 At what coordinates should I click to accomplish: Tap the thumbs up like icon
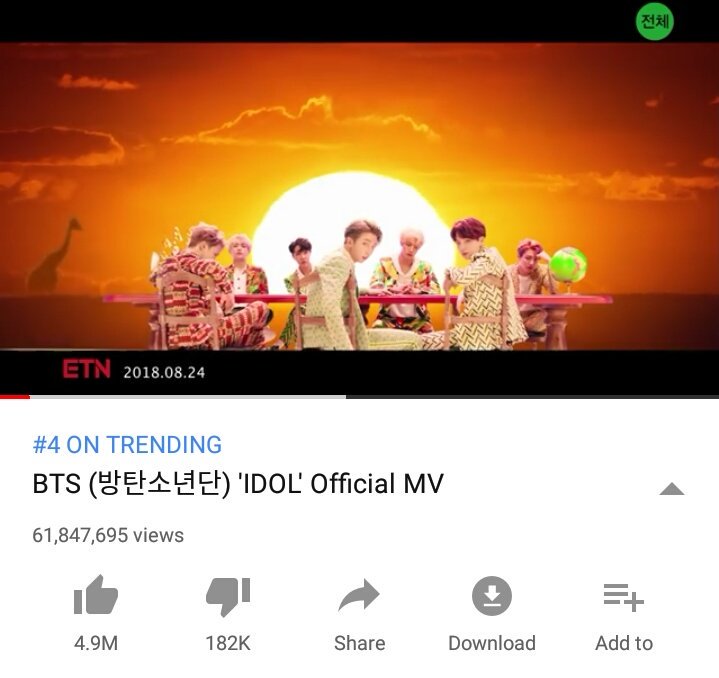coord(96,595)
